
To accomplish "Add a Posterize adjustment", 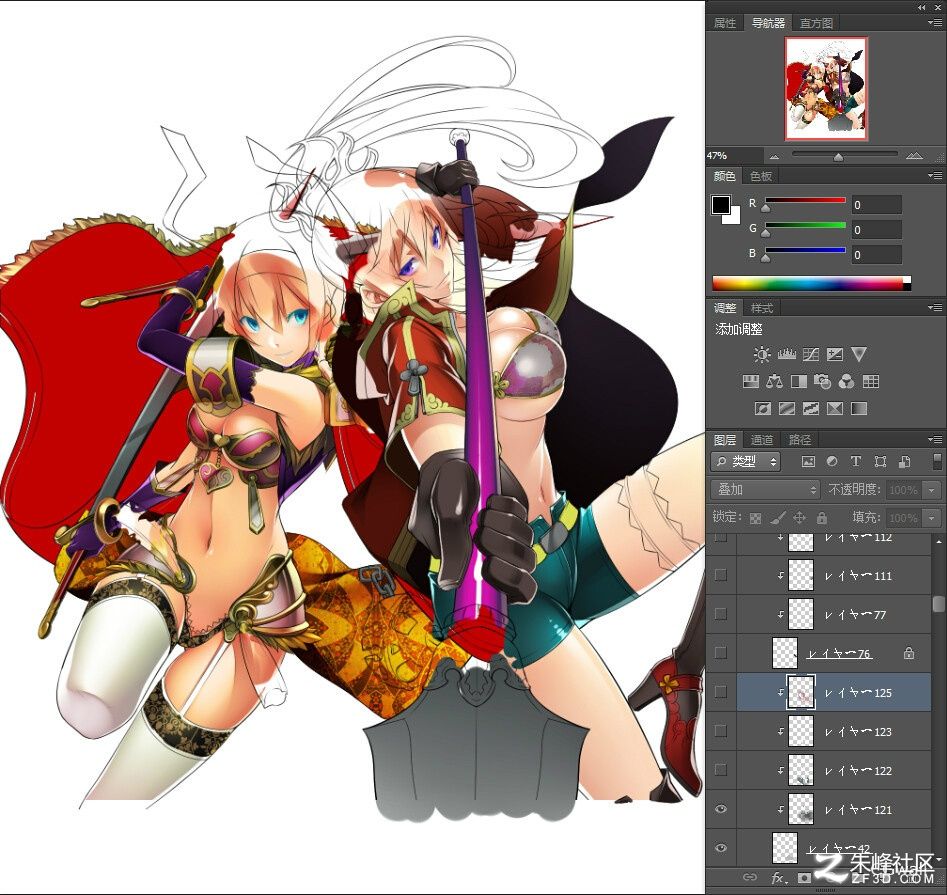I will pyautogui.click(x=786, y=409).
